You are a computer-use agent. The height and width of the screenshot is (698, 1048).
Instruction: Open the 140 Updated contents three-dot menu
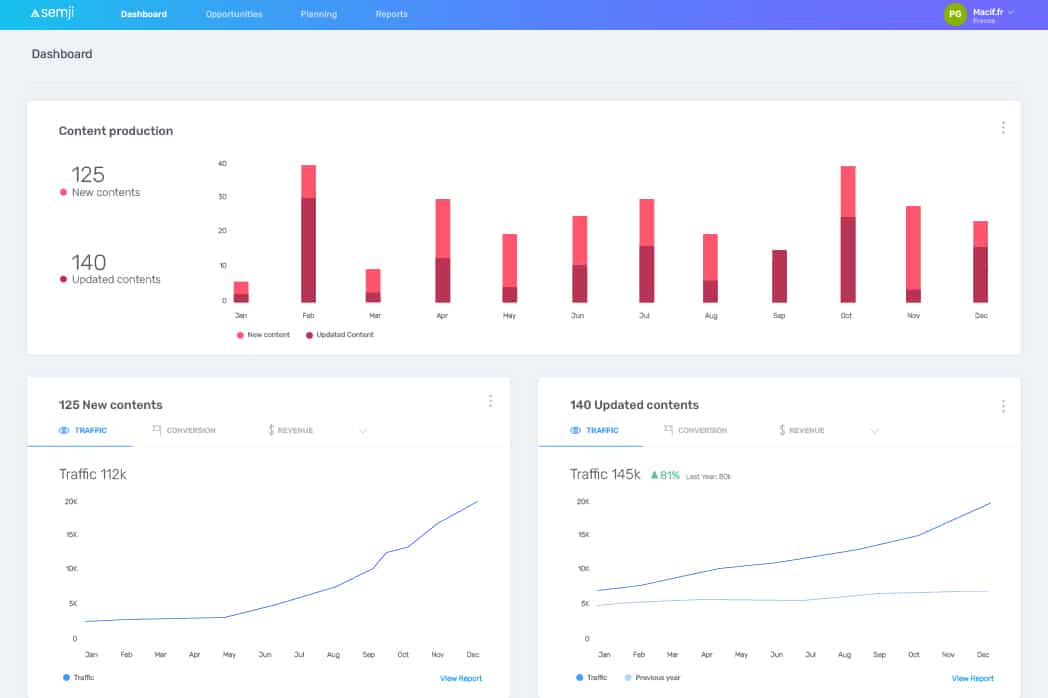(x=1003, y=406)
